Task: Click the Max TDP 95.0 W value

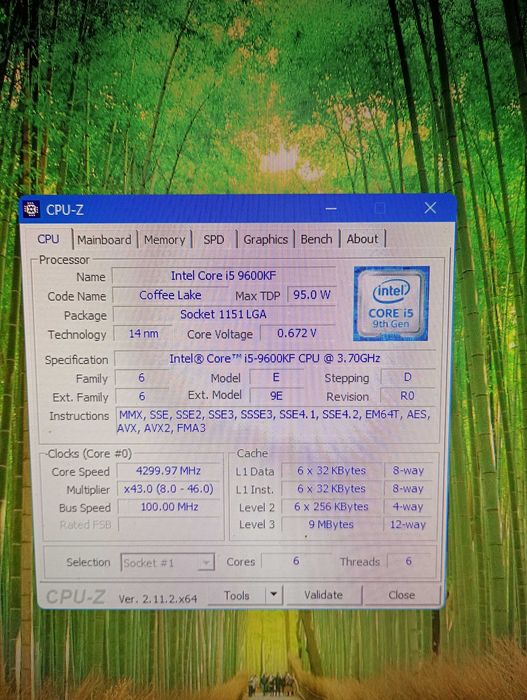Action: 311,295
